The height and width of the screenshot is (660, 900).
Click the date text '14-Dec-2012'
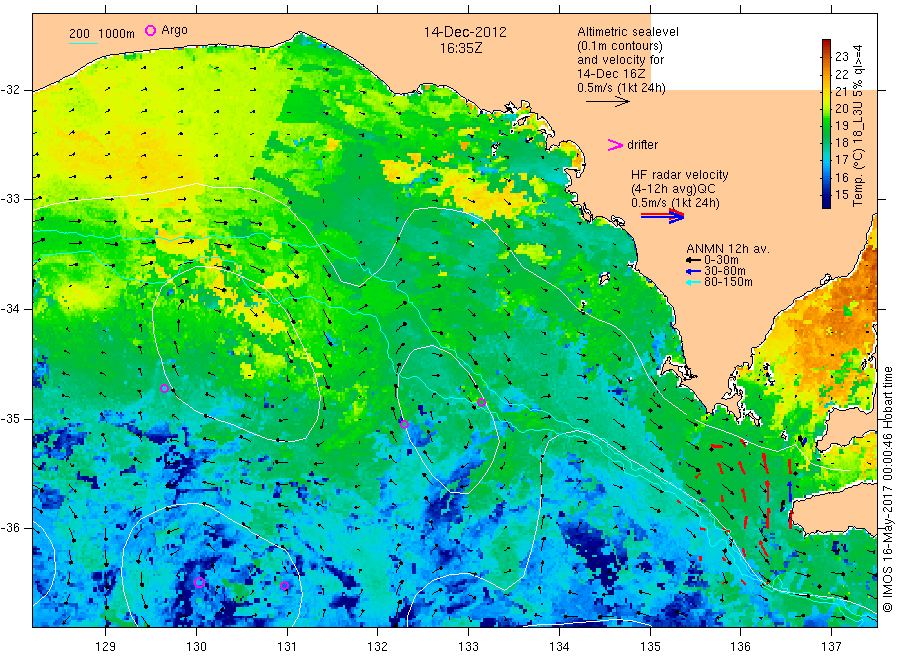coord(465,32)
